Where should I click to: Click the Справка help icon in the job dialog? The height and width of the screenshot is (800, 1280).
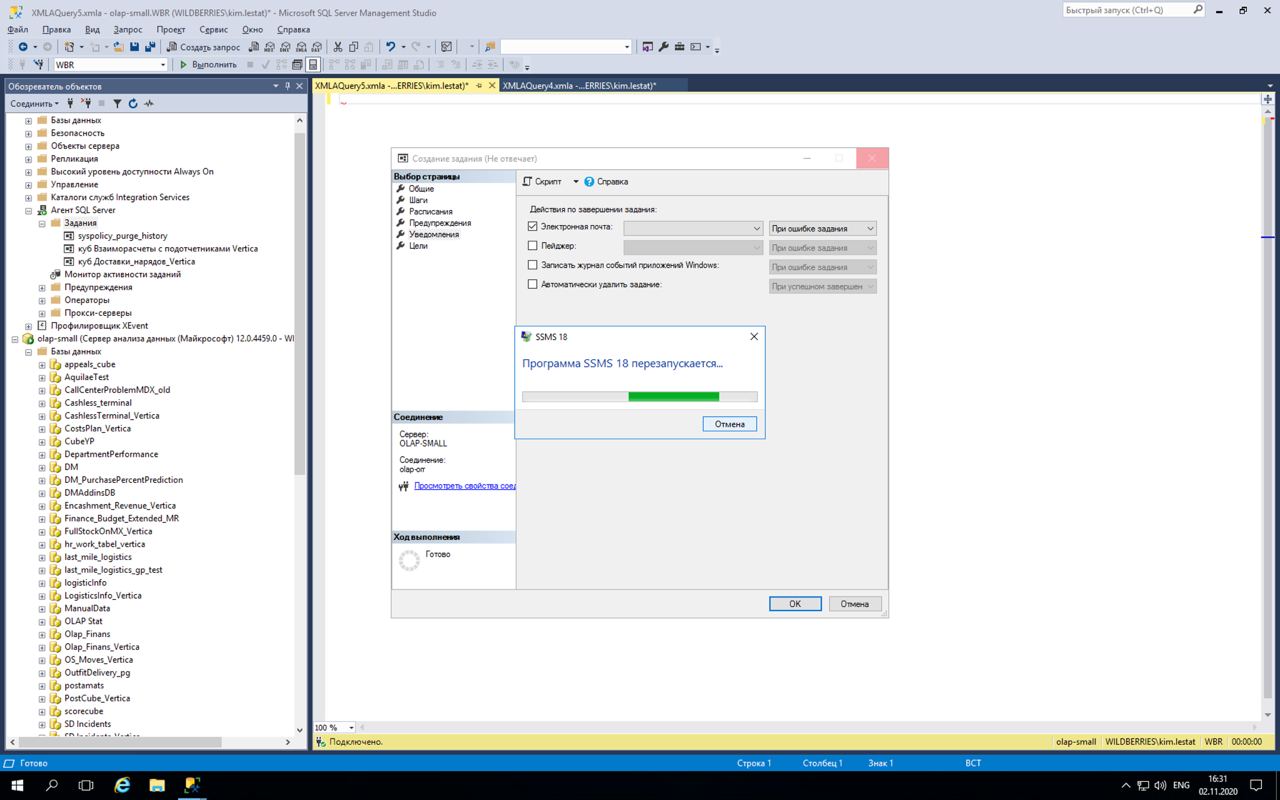coord(589,182)
